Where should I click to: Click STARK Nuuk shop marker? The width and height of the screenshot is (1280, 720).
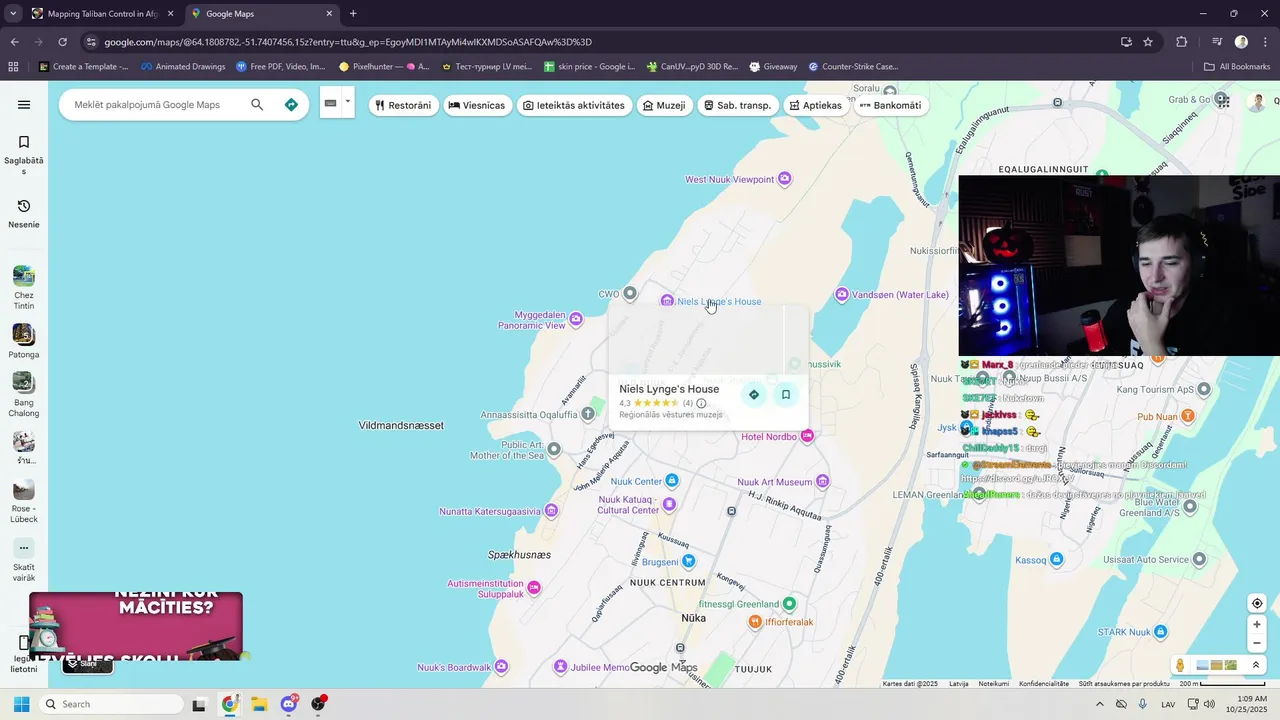[1160, 632]
